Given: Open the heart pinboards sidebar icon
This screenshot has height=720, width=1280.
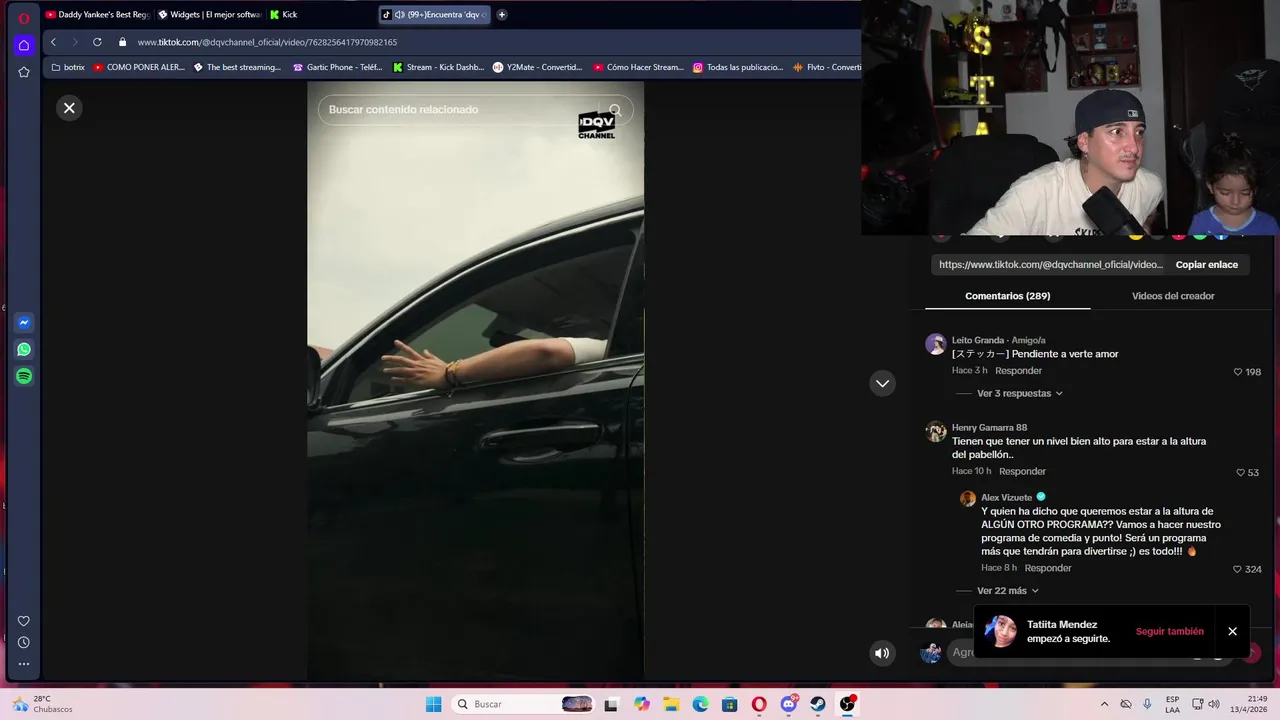Looking at the screenshot, I should click(x=24, y=621).
